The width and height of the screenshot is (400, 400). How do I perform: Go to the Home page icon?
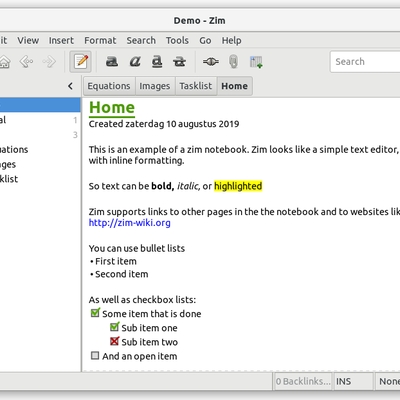(4, 62)
